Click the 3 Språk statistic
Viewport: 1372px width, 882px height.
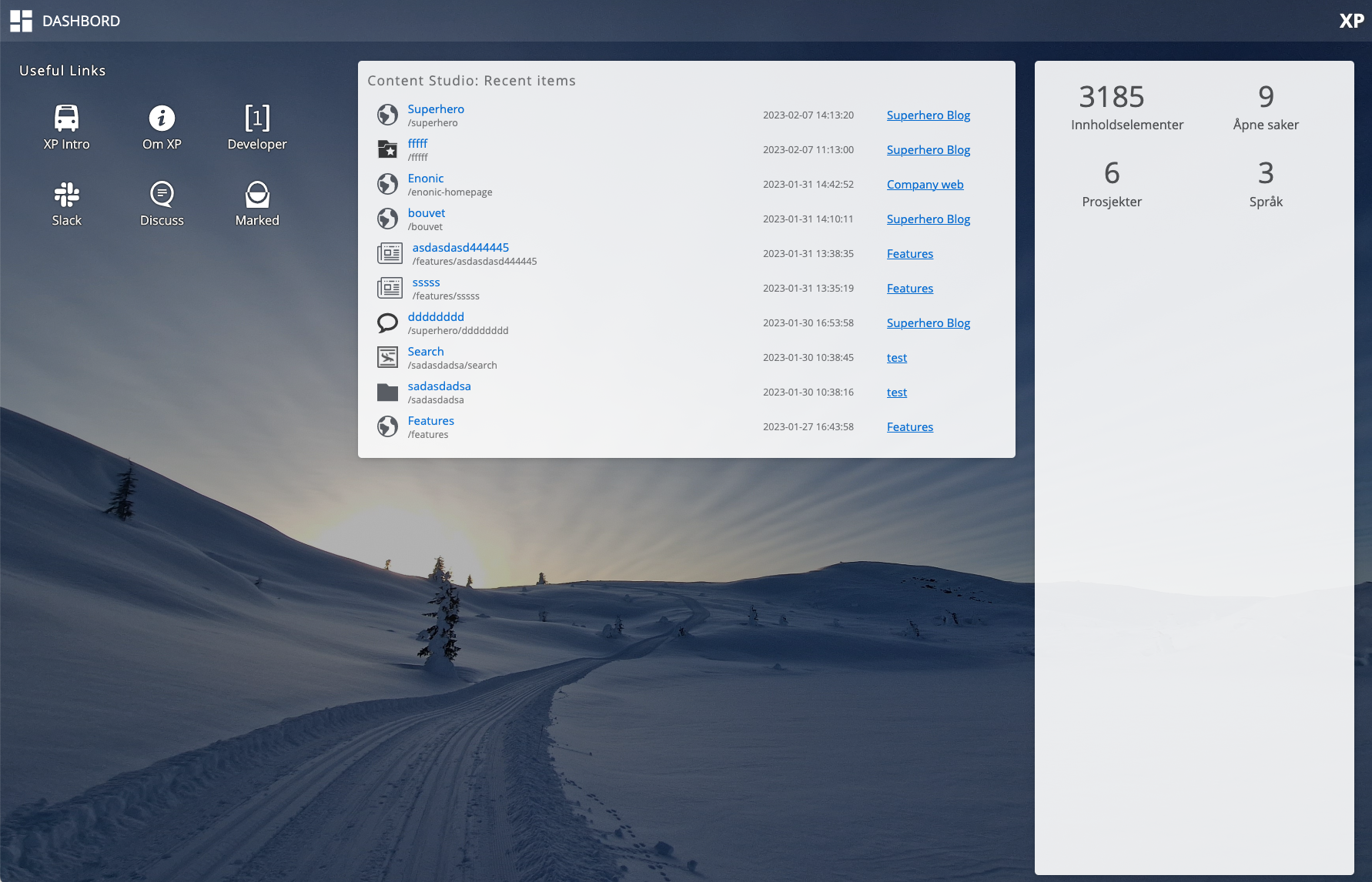pos(1266,184)
